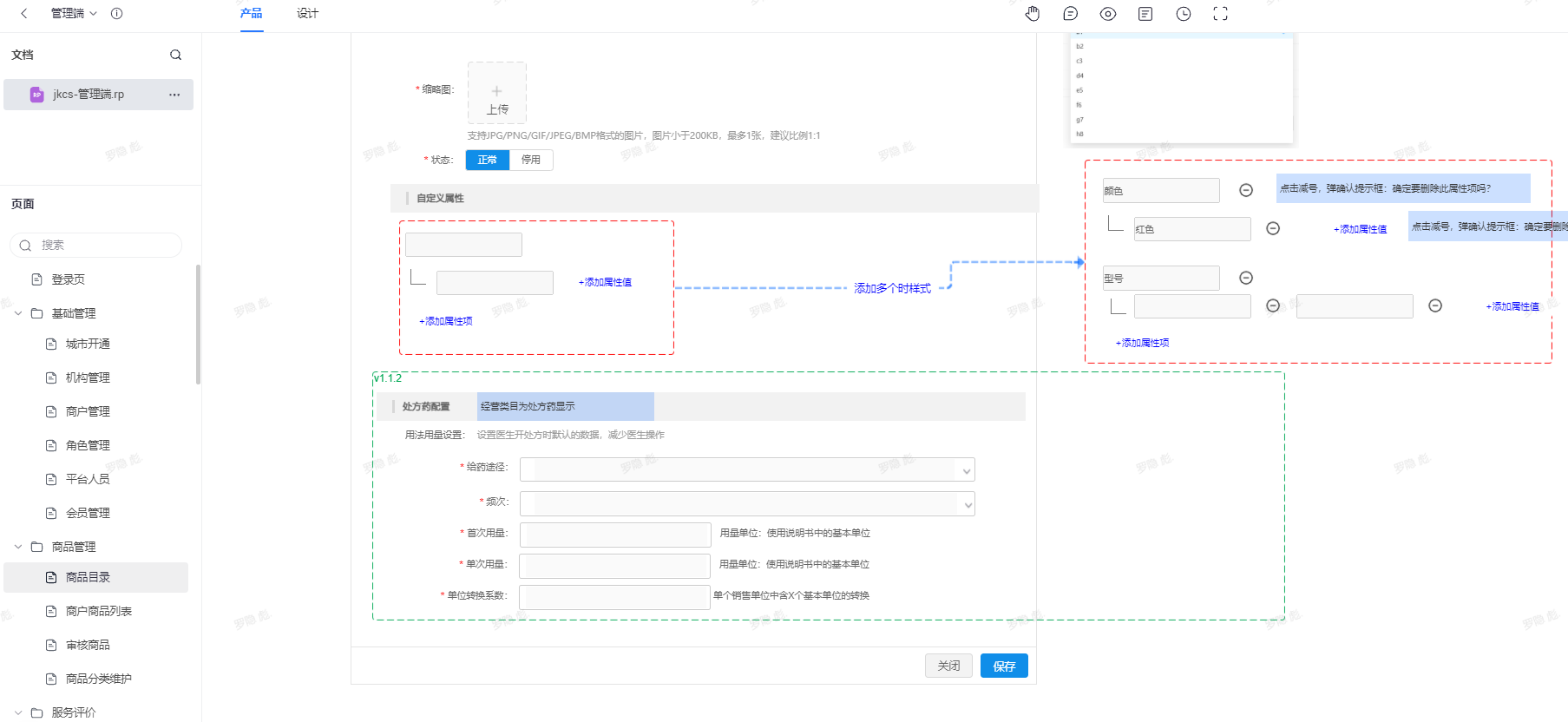
Task: Open the 城市开通 page
Action: click(x=88, y=344)
